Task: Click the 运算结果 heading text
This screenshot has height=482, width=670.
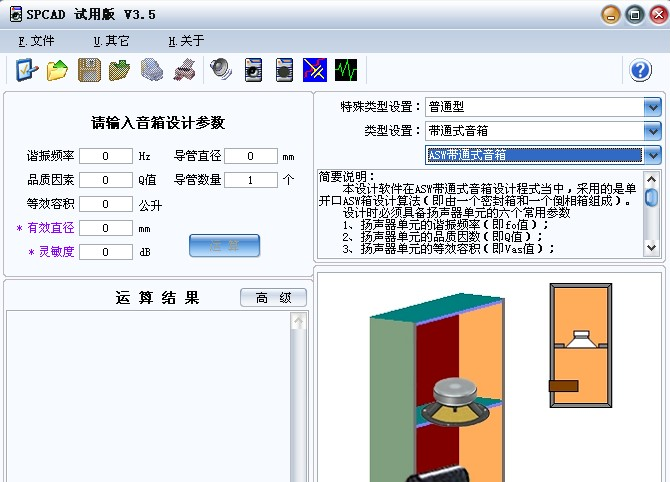Action: [x=157, y=297]
